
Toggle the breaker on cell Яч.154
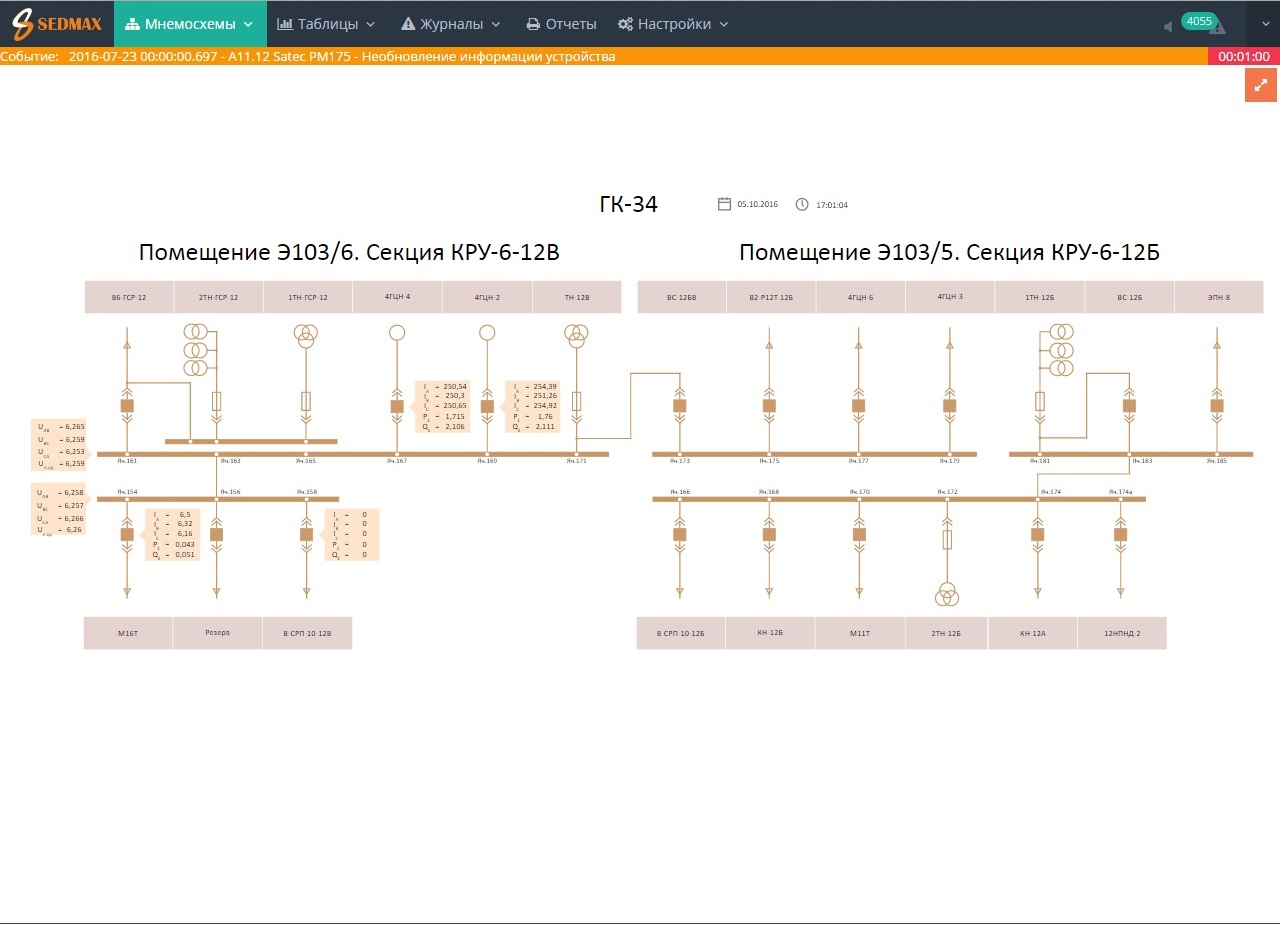(127, 534)
